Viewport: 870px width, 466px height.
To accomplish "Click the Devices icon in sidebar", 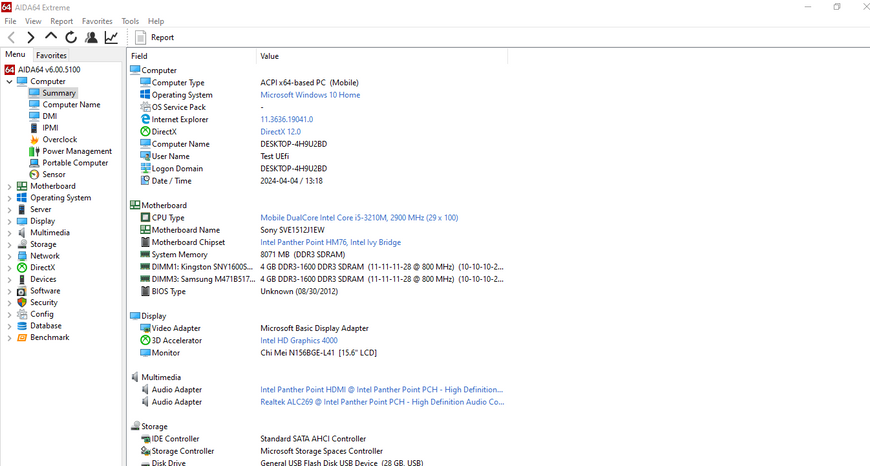I will point(22,279).
